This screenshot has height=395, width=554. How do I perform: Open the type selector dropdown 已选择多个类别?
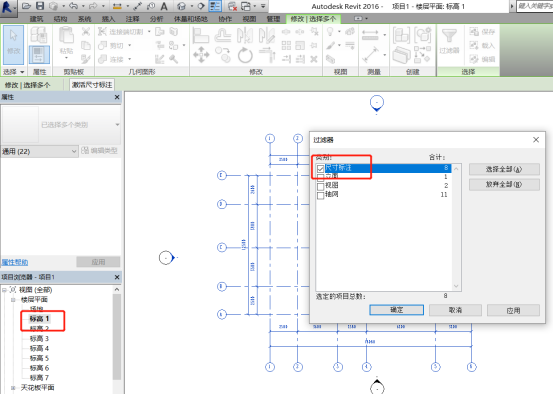pyautogui.click(x=61, y=125)
